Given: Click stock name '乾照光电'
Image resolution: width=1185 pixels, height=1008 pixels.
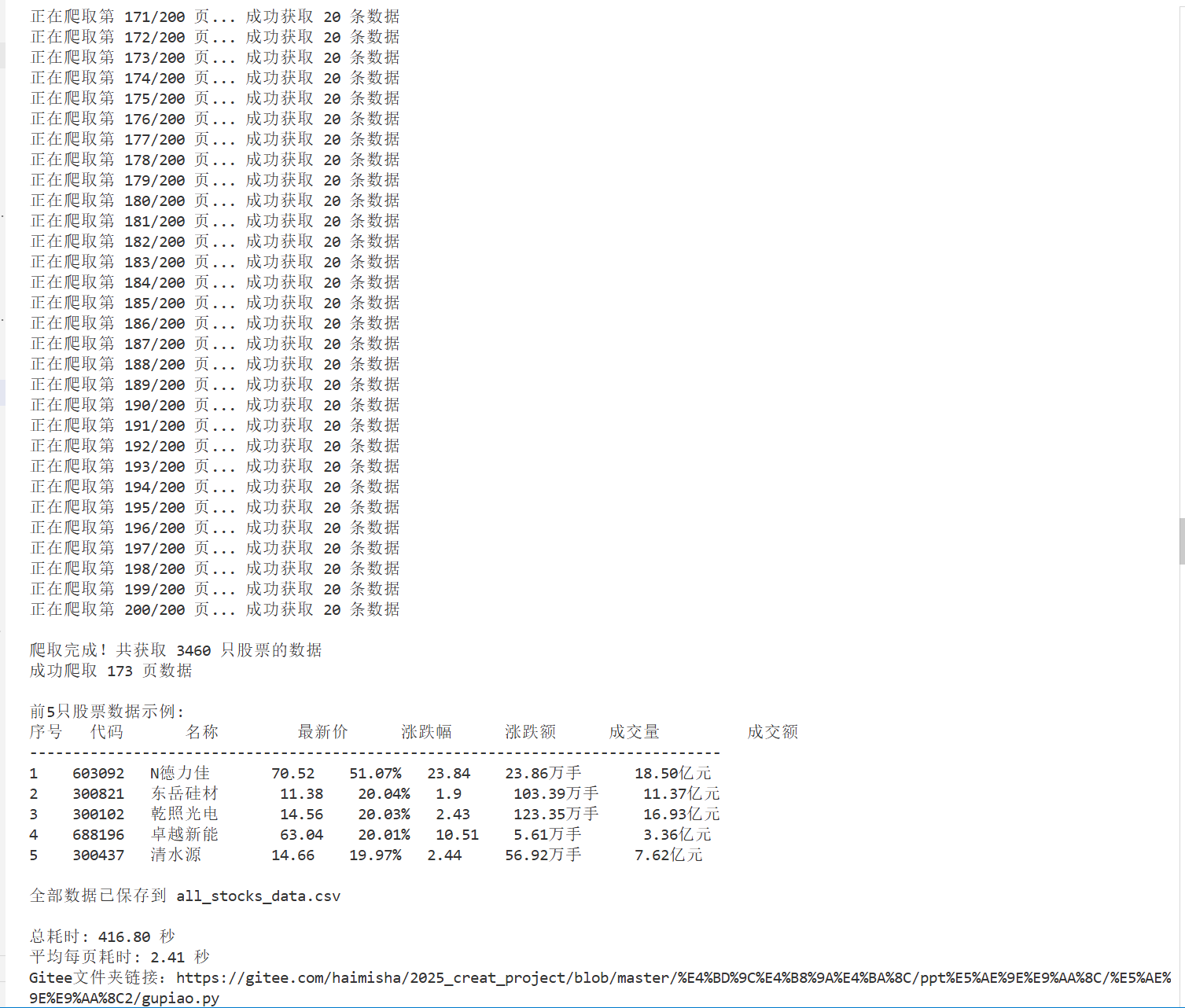Looking at the screenshot, I should point(185,815).
